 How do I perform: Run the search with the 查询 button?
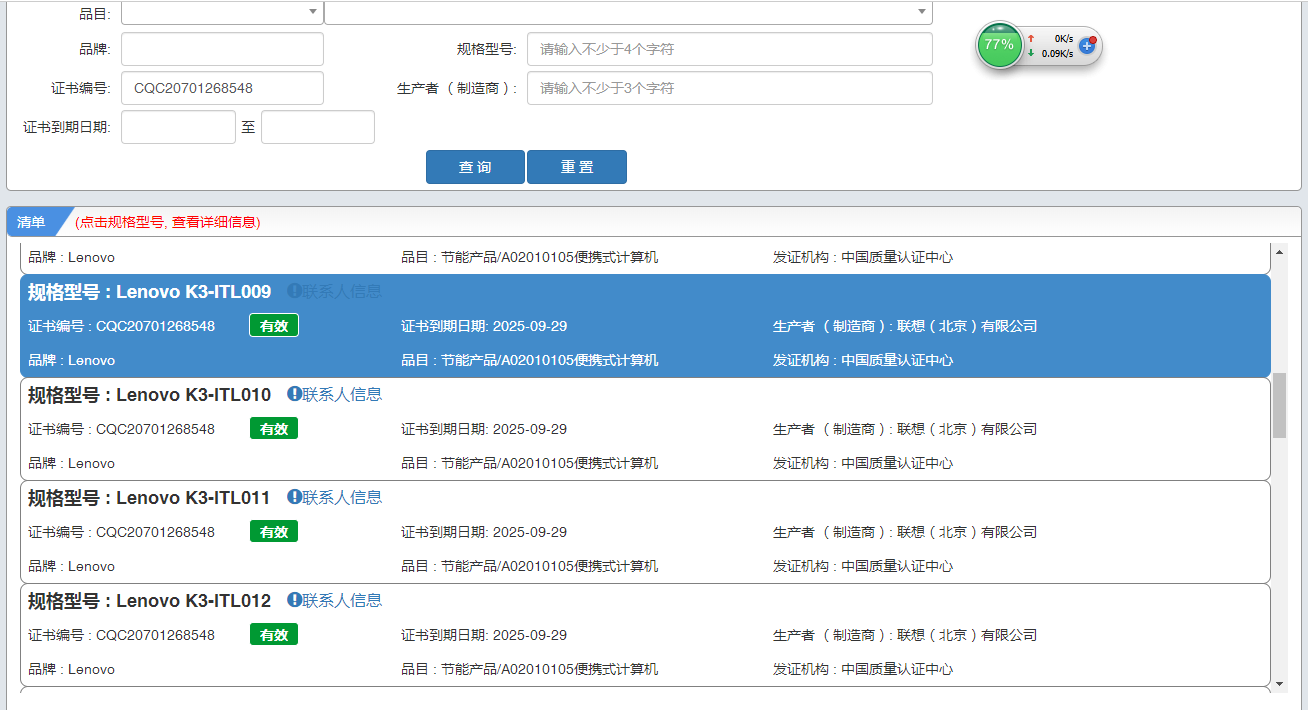coord(475,167)
